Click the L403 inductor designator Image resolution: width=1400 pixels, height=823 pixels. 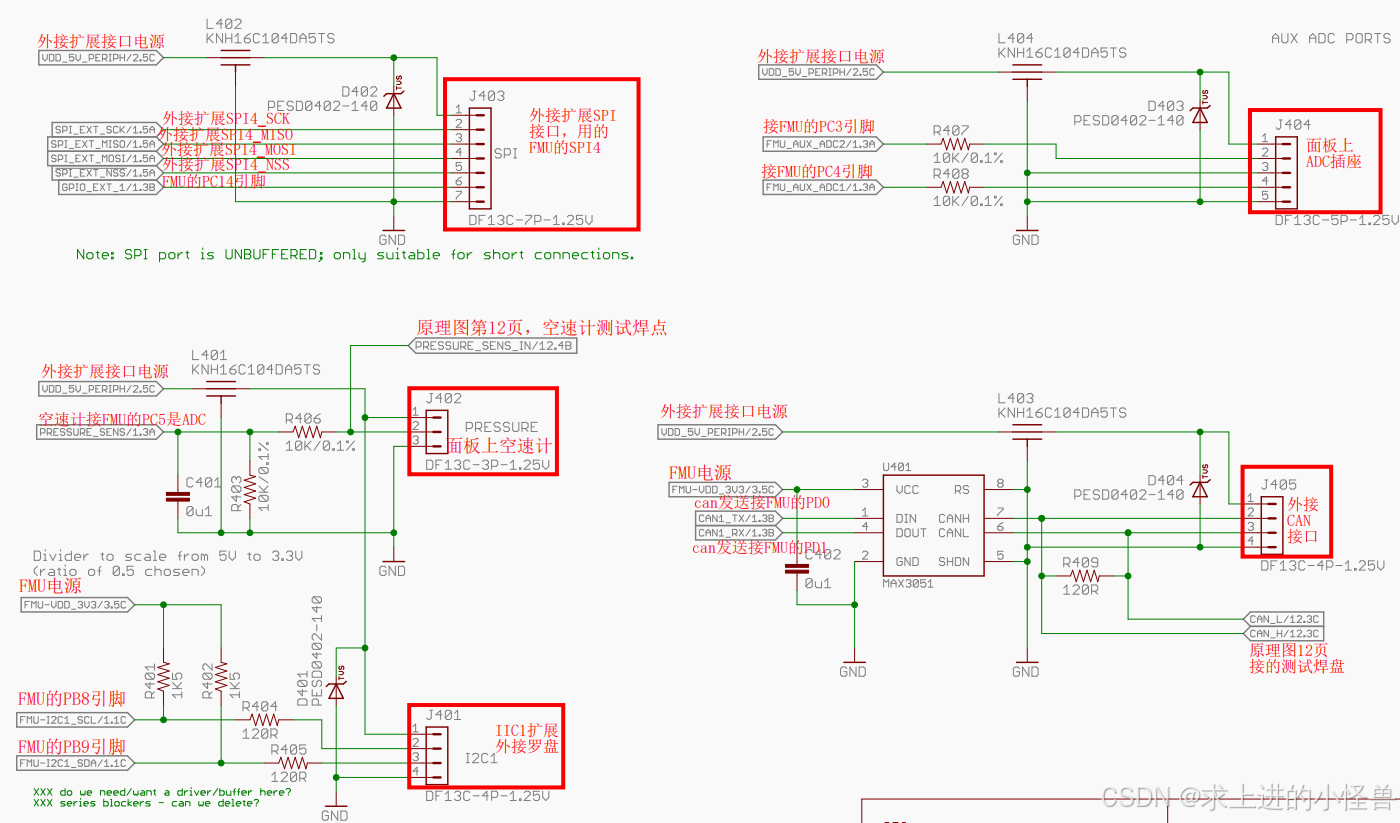[1015, 398]
